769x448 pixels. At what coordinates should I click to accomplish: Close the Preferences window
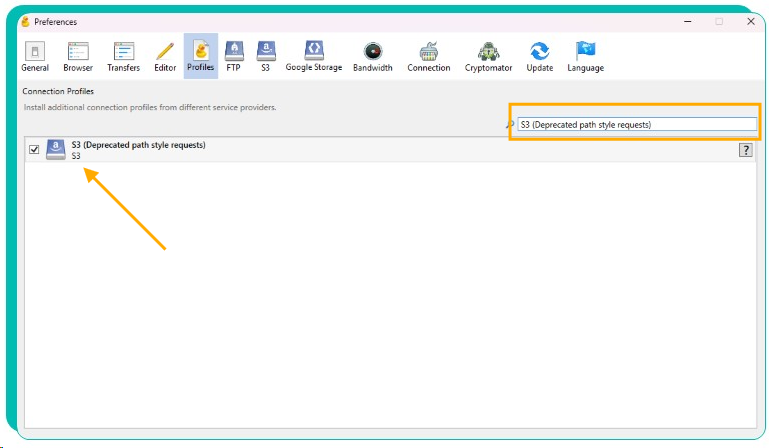pos(750,22)
